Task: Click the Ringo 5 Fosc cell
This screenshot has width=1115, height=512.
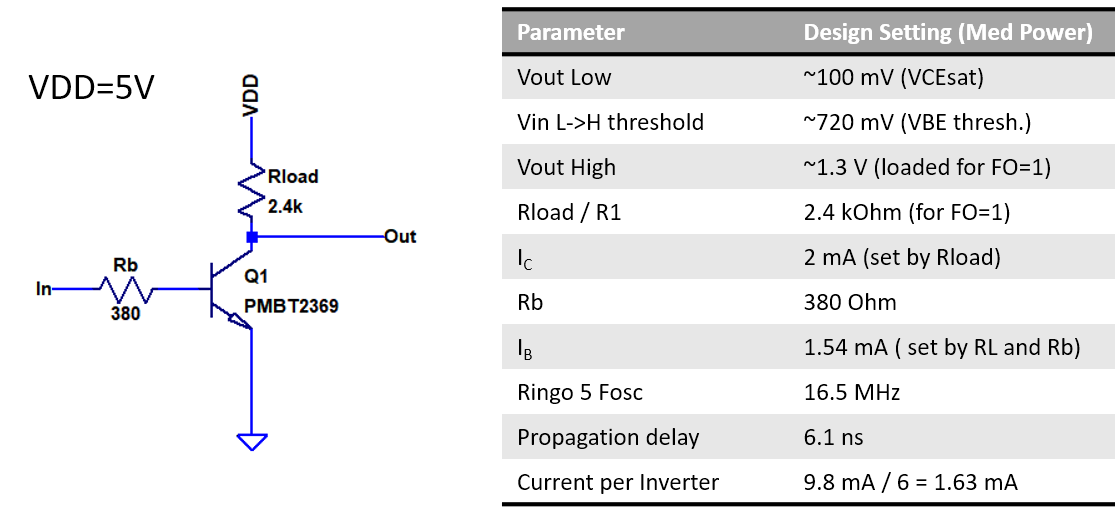Action: point(580,392)
